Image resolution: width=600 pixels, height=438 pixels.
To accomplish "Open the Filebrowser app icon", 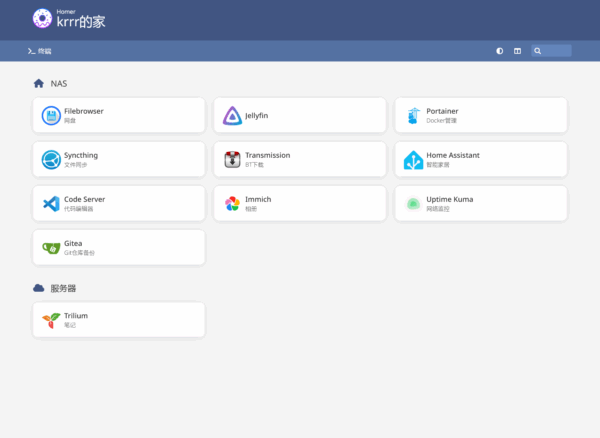I will (51, 116).
